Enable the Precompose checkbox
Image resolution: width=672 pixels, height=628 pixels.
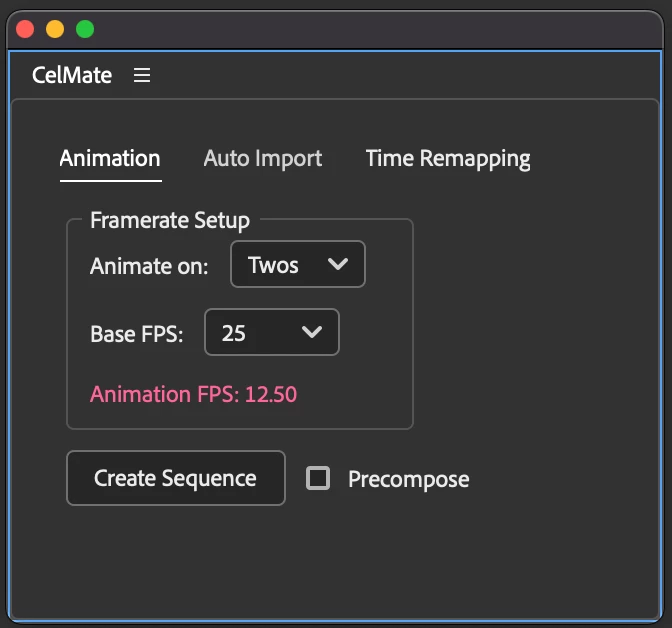[318, 478]
